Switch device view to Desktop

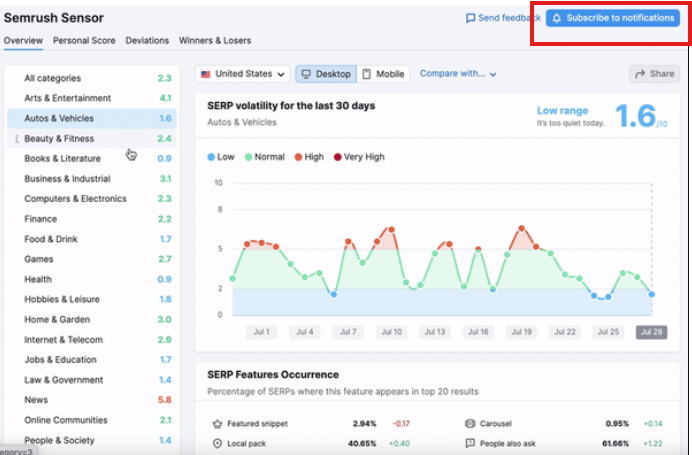click(325, 74)
